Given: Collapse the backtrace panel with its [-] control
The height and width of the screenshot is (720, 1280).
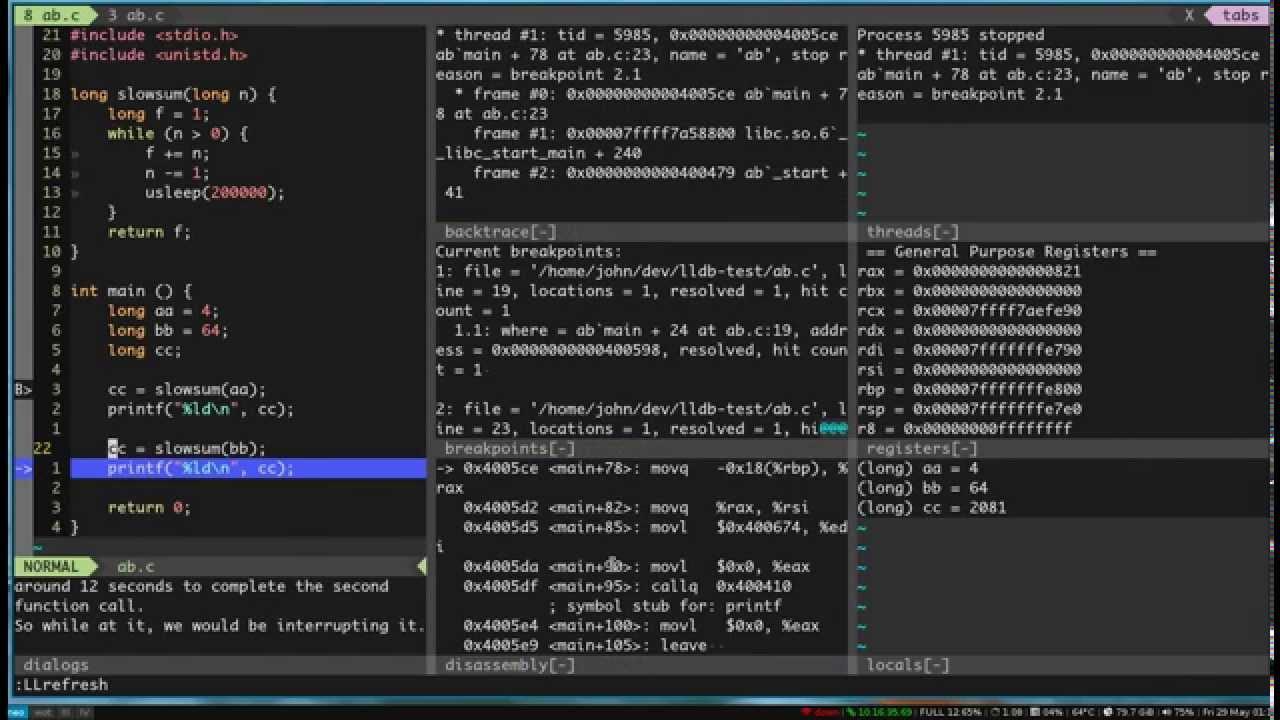Looking at the screenshot, I should tap(541, 231).
